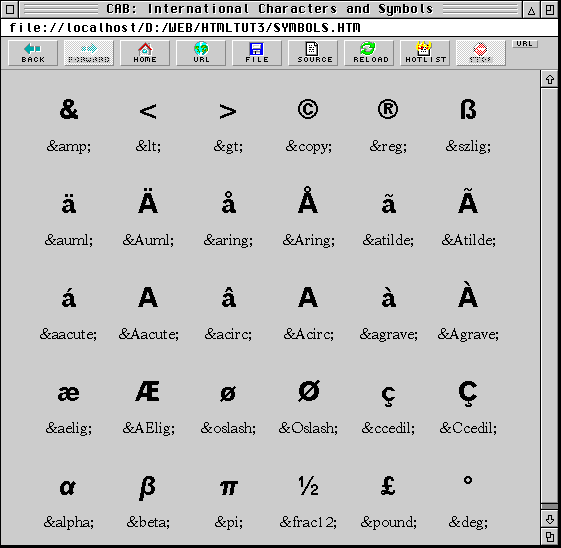561x548 pixels.
Task: Click the scroll up arrow
Action: (x=550, y=79)
